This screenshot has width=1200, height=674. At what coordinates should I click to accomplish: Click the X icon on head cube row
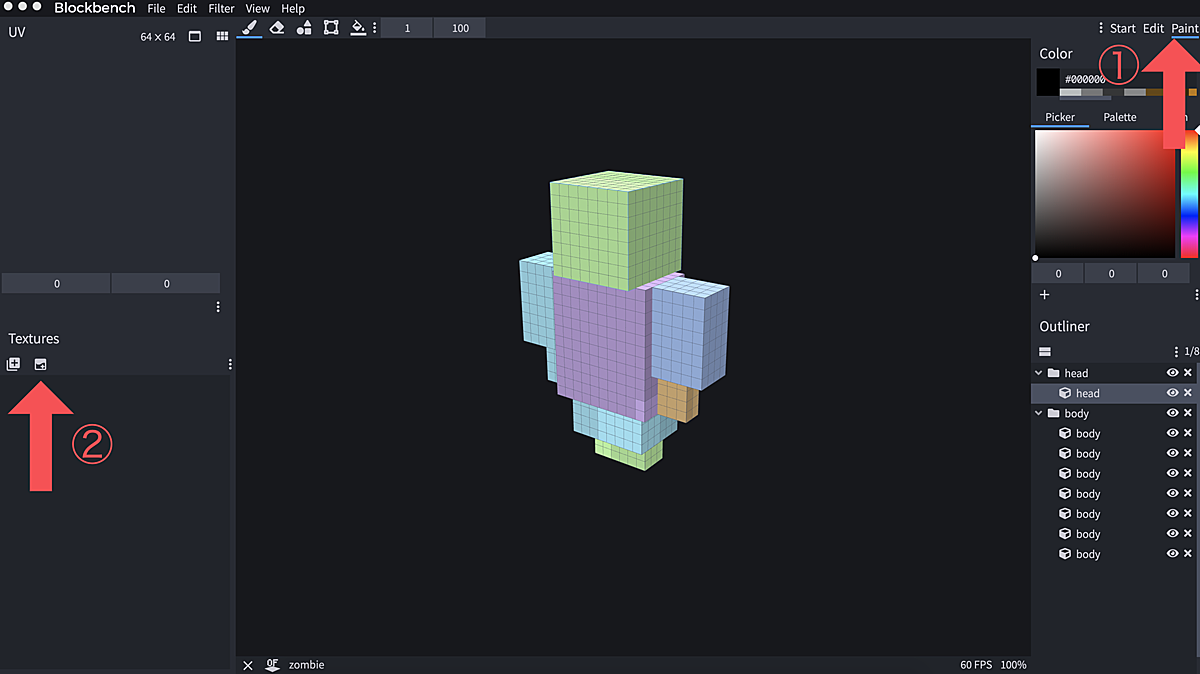pyautogui.click(x=1188, y=393)
